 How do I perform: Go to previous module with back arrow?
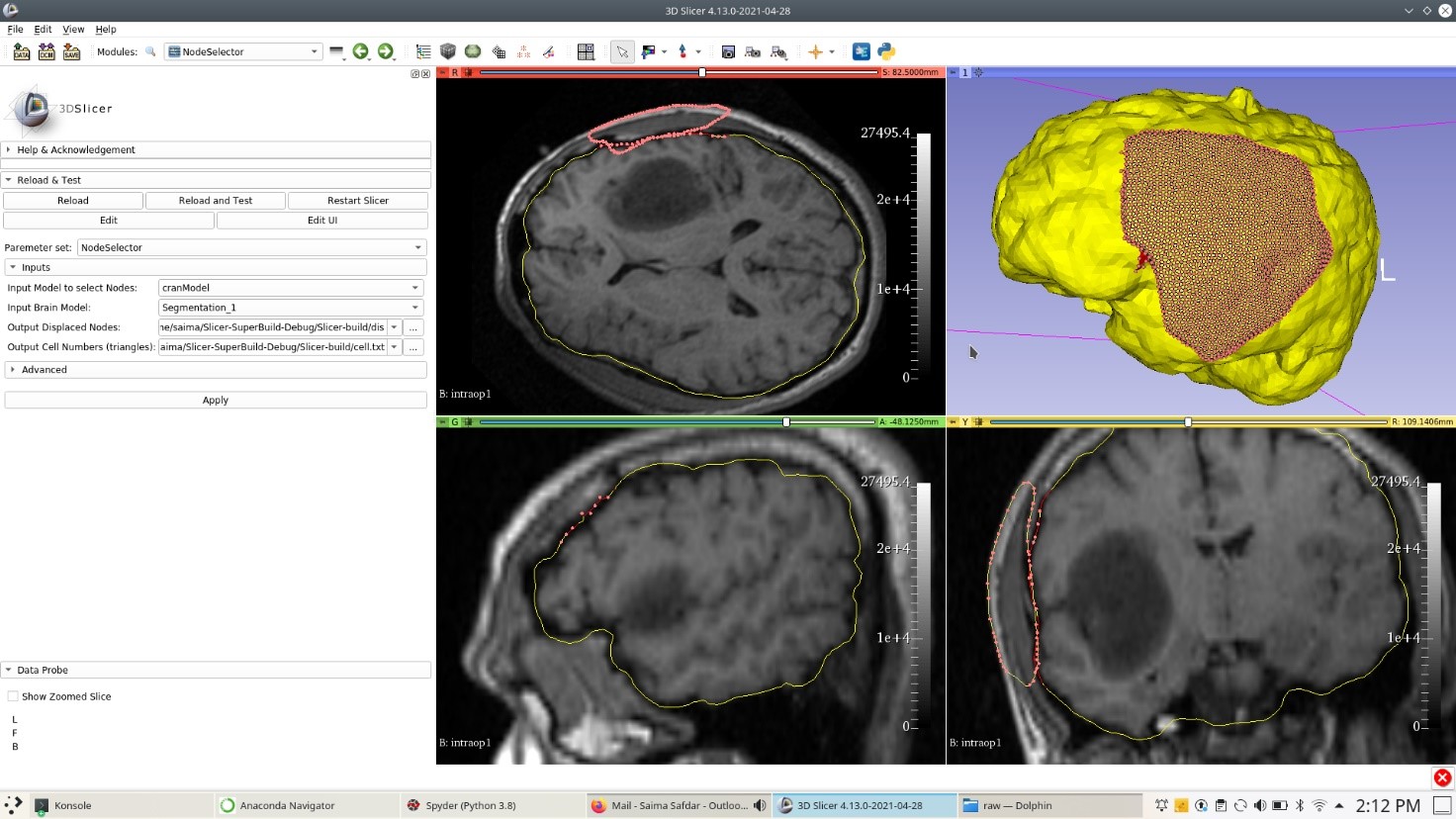point(360,51)
